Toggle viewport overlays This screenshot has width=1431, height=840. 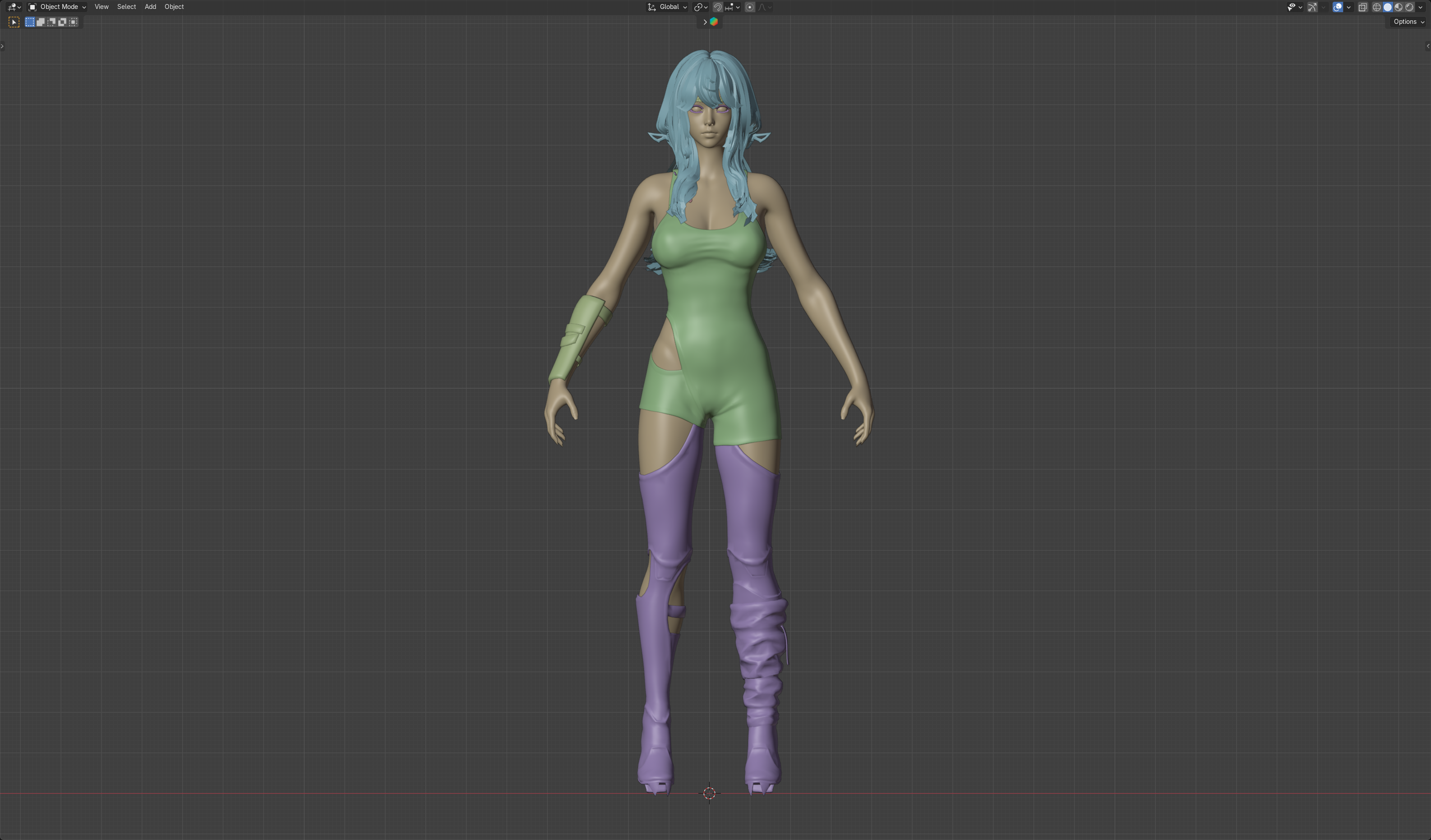1338,7
